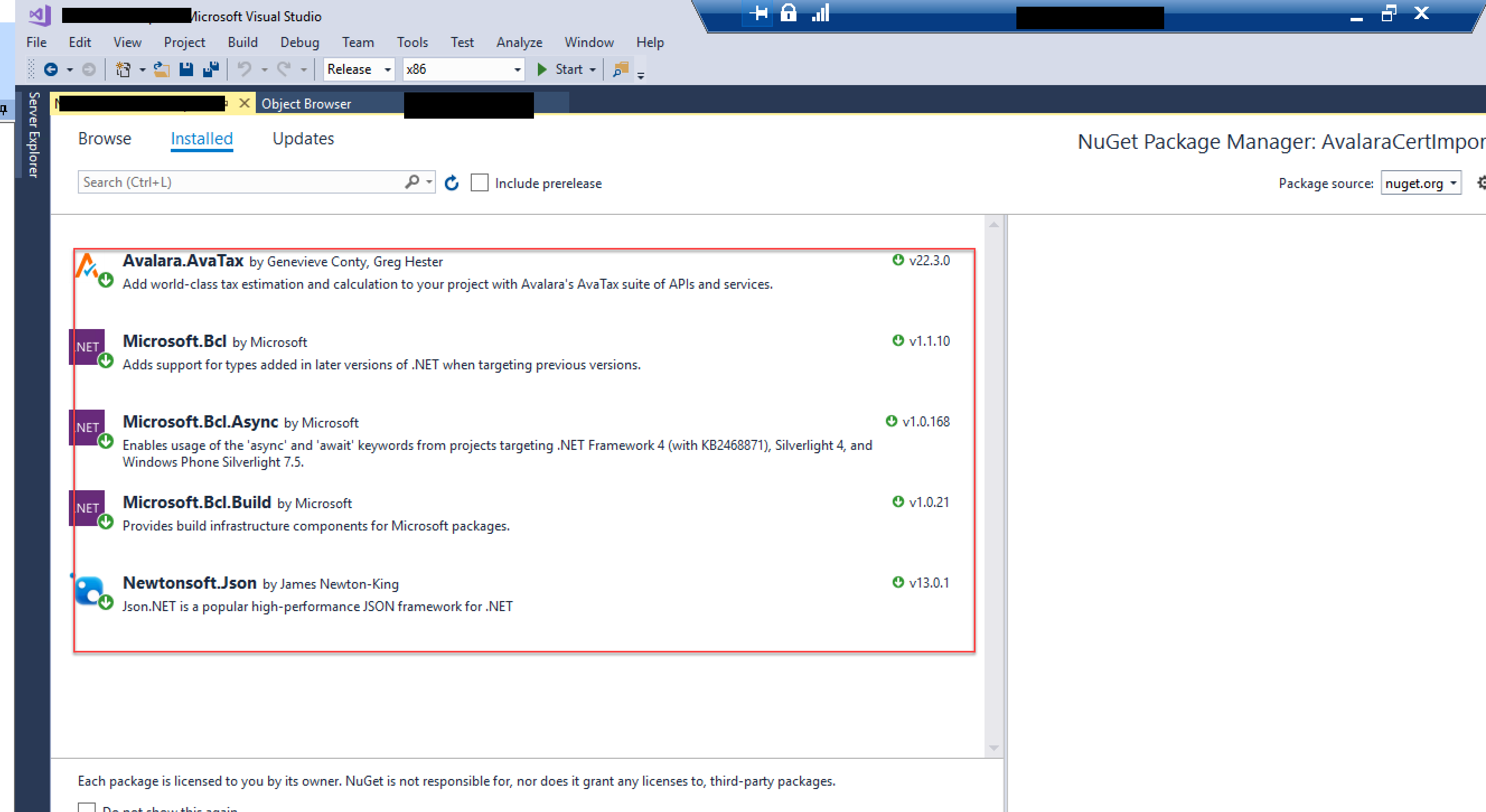The image size is (1486, 812).
Task: Select the Avalara.AvaTax package title
Action: [183, 261]
